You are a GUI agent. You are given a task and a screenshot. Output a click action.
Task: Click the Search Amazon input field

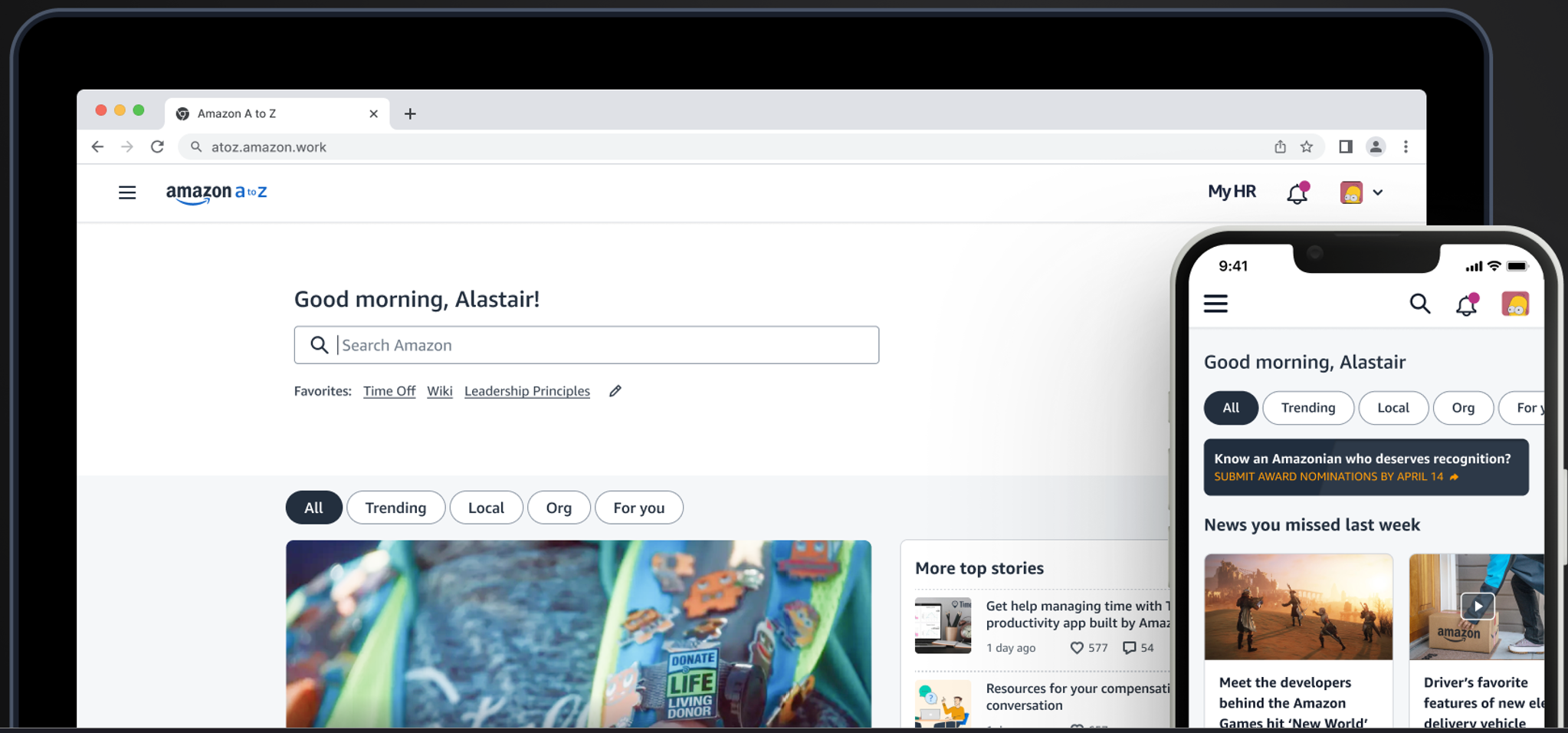586,345
